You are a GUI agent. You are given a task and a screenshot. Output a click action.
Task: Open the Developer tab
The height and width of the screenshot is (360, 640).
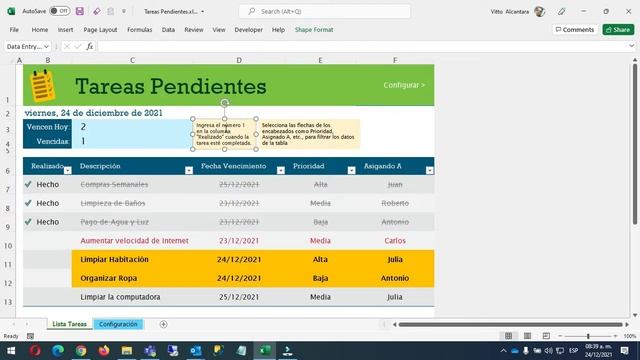coord(249,30)
